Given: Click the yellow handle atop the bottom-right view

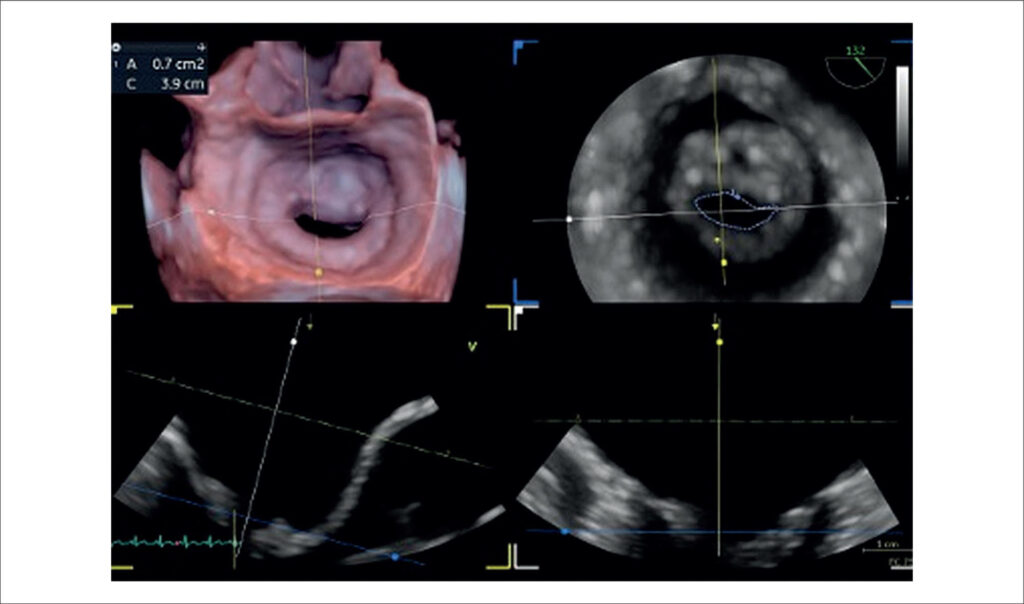Looking at the screenshot, I should pos(720,342).
